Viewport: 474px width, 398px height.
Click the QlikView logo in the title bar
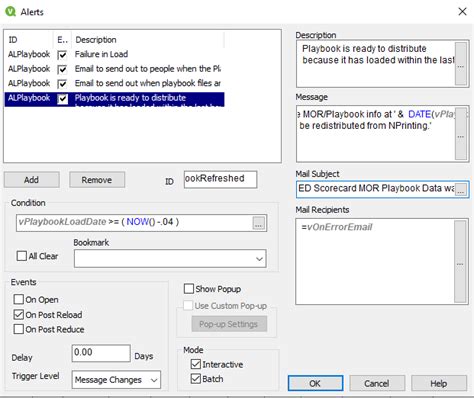pos(10,11)
